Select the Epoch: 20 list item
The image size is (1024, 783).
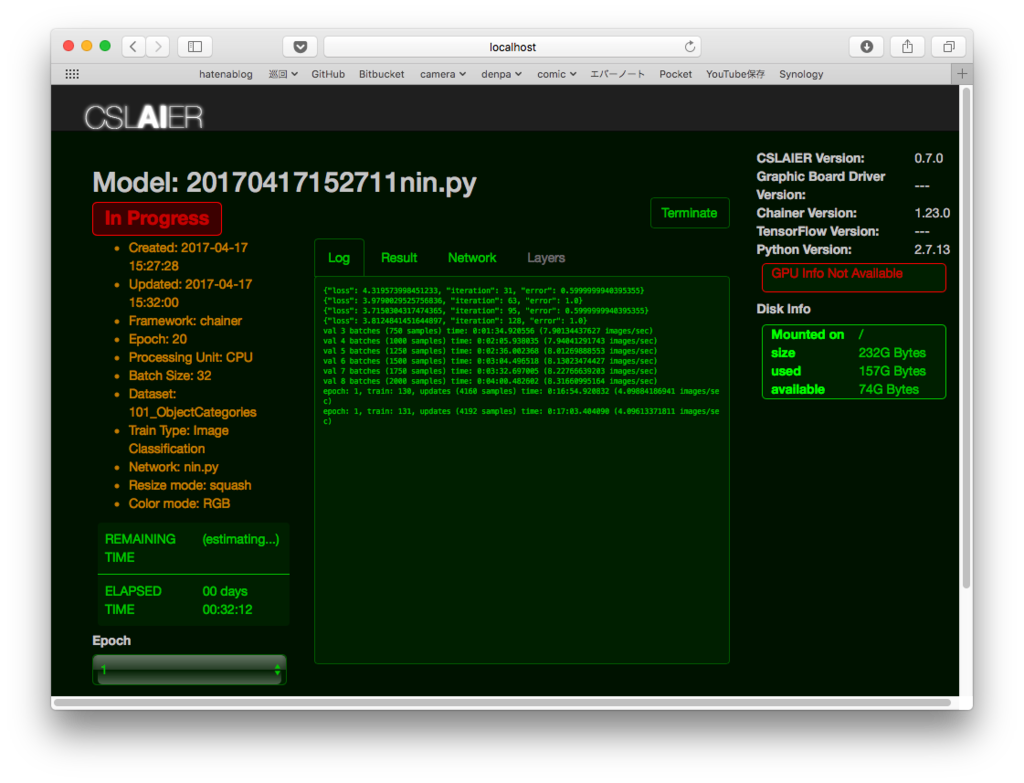click(157, 339)
